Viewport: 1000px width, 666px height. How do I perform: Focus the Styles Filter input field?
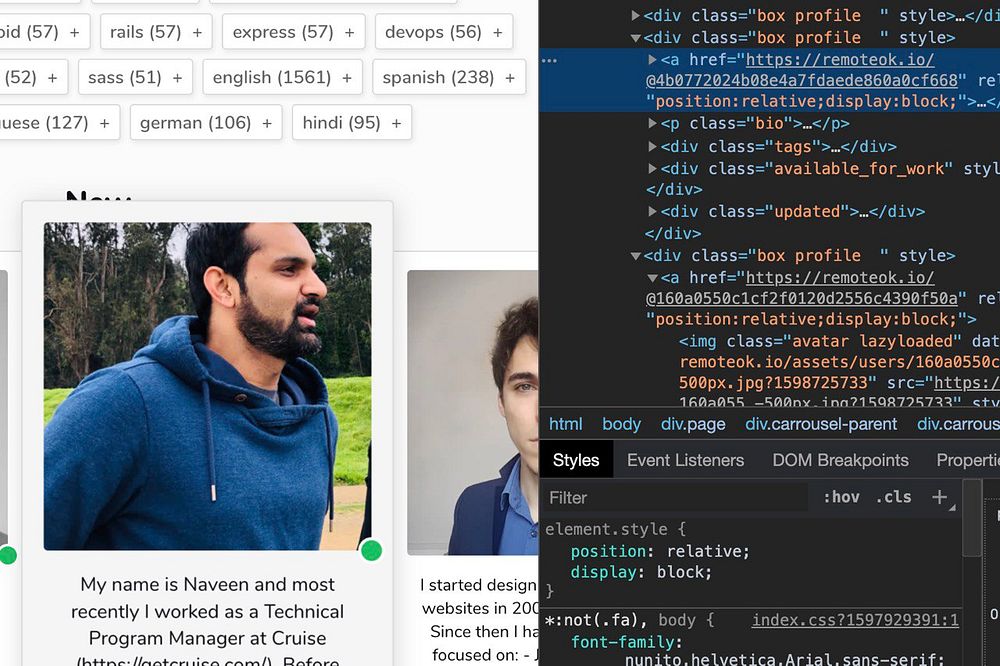click(676, 498)
